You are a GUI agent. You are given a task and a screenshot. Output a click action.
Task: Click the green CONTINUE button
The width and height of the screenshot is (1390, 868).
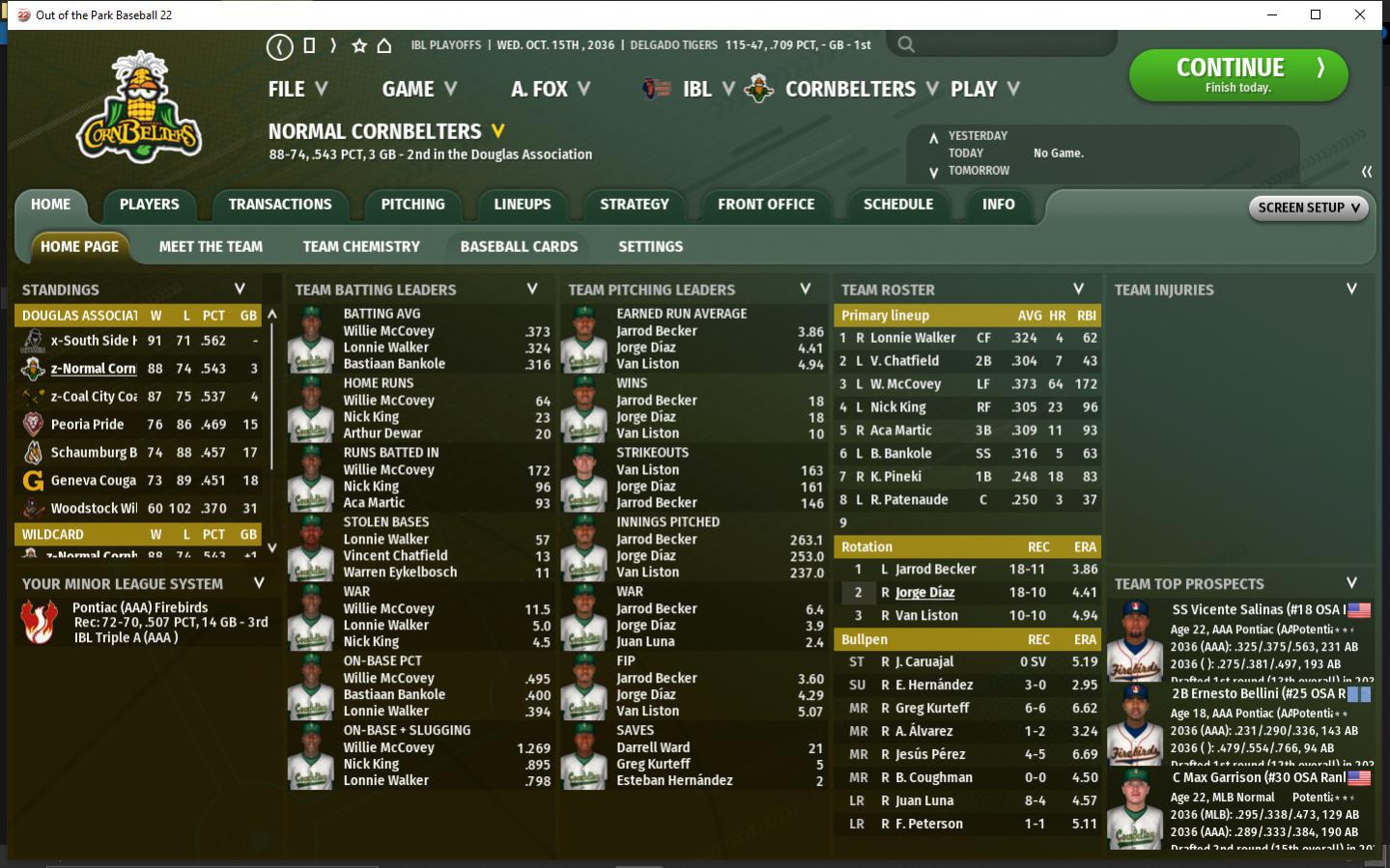click(x=1237, y=75)
